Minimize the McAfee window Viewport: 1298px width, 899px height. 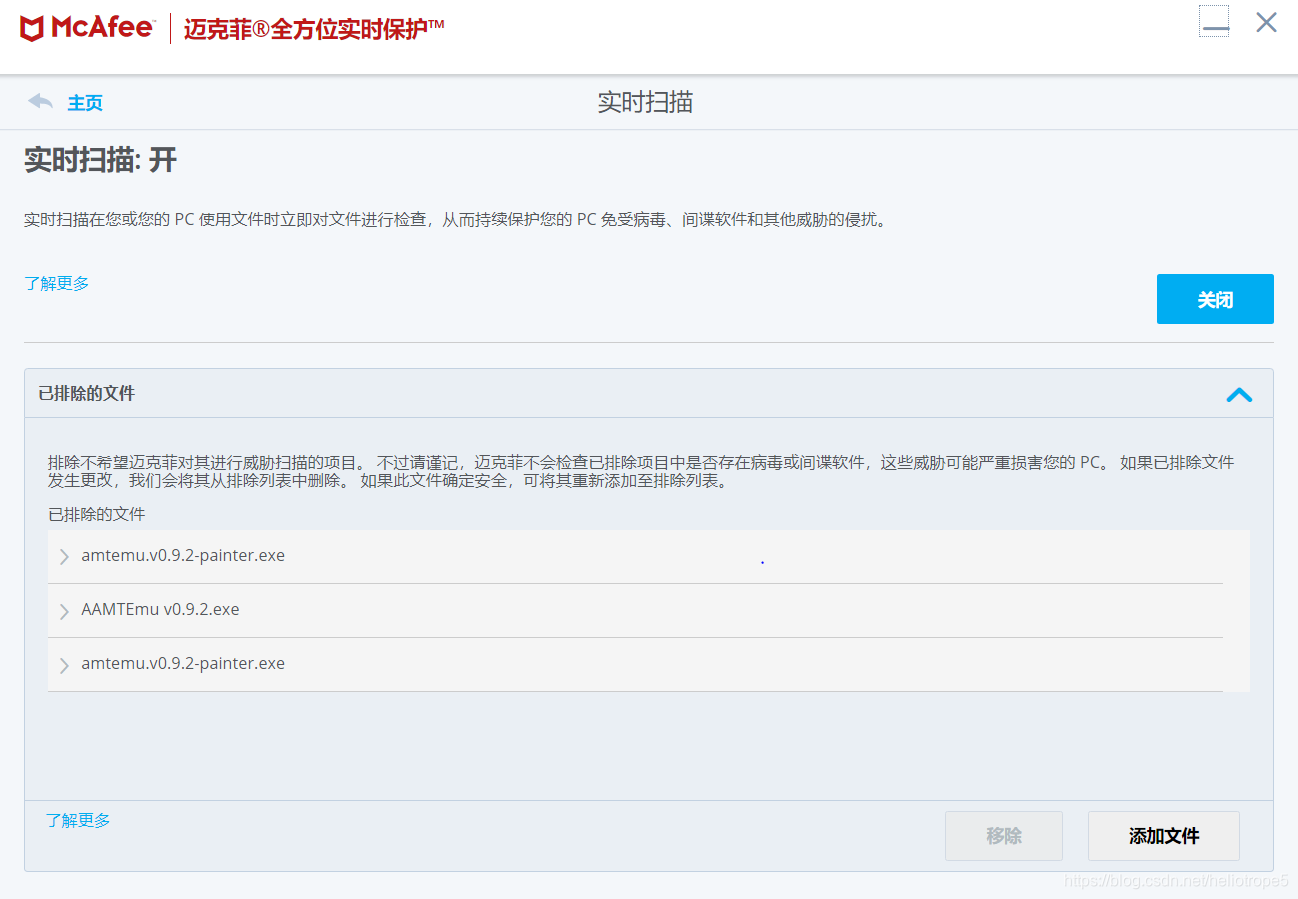[x=1214, y=22]
